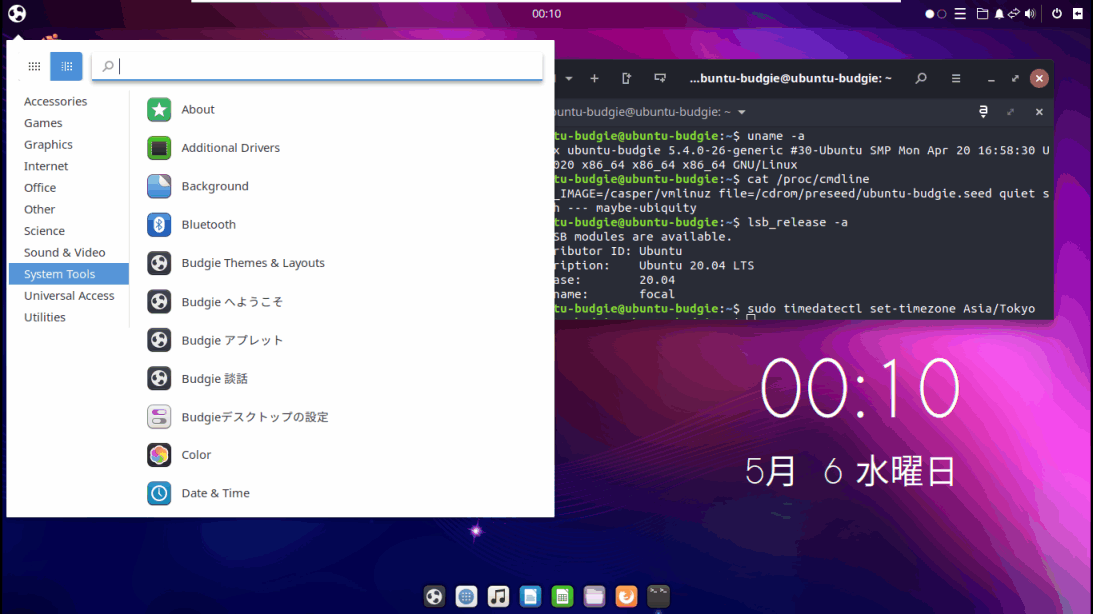Open Budgie Welcome from the dock
Image resolution: width=1093 pixels, height=614 pixels.
point(434,597)
